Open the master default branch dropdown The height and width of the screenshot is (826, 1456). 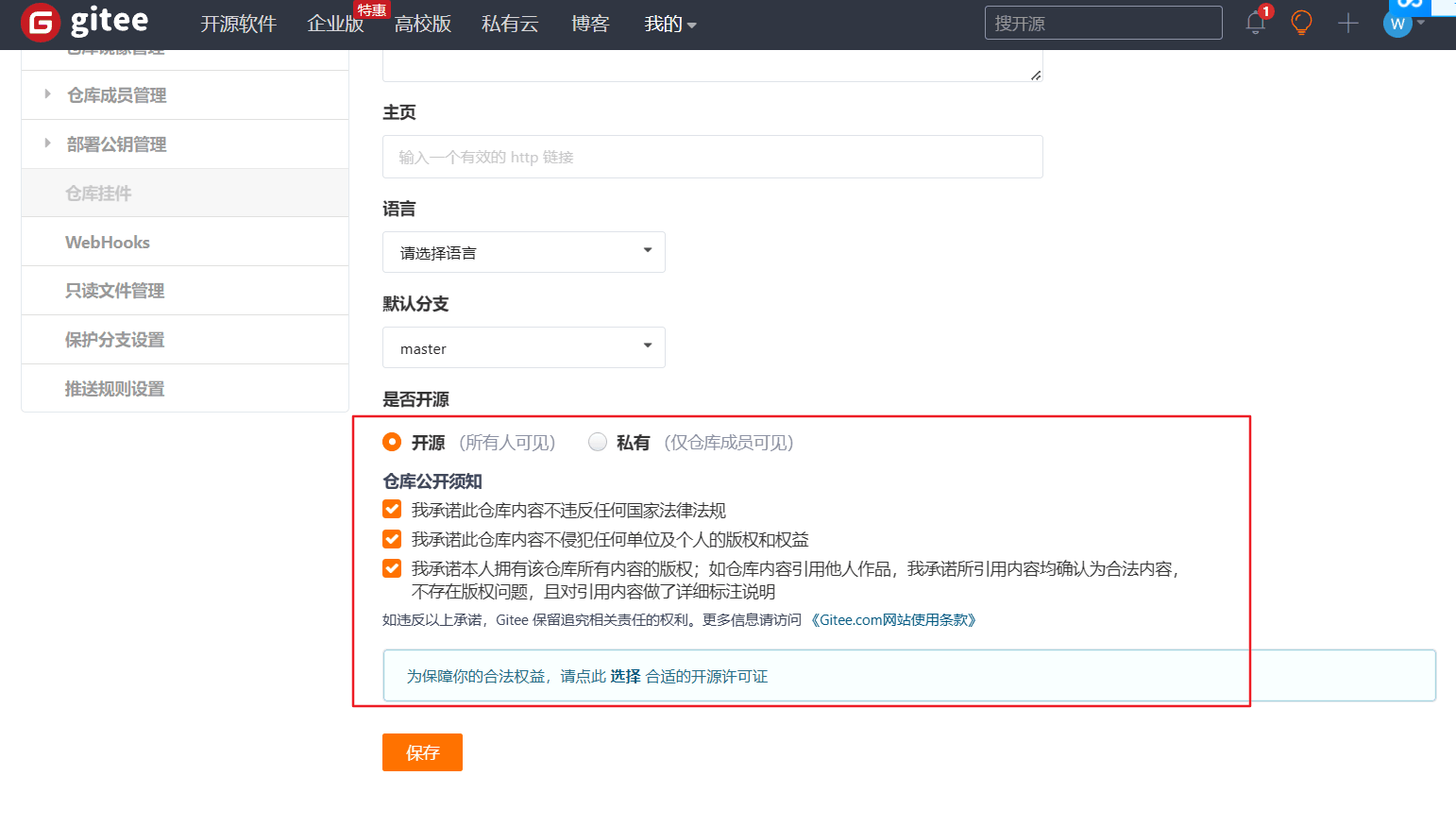point(523,347)
